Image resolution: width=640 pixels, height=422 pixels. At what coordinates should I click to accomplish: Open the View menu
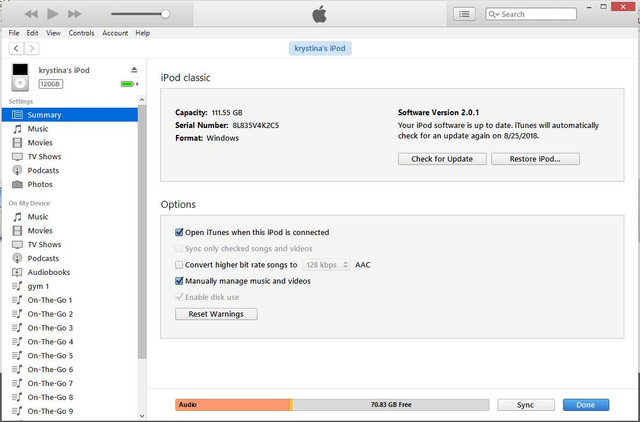point(53,33)
